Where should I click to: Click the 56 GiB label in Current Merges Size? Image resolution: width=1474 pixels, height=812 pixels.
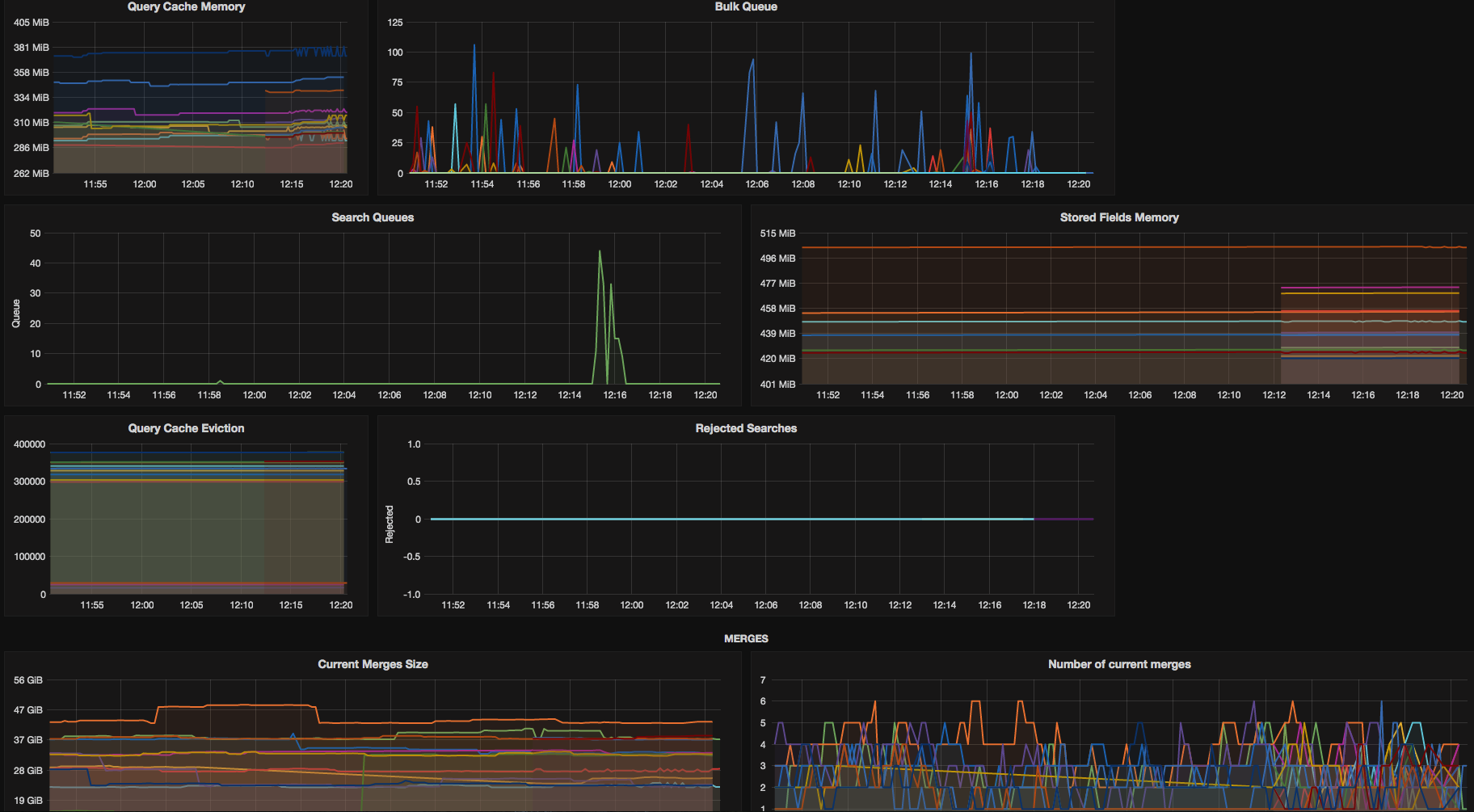pyautogui.click(x=28, y=680)
